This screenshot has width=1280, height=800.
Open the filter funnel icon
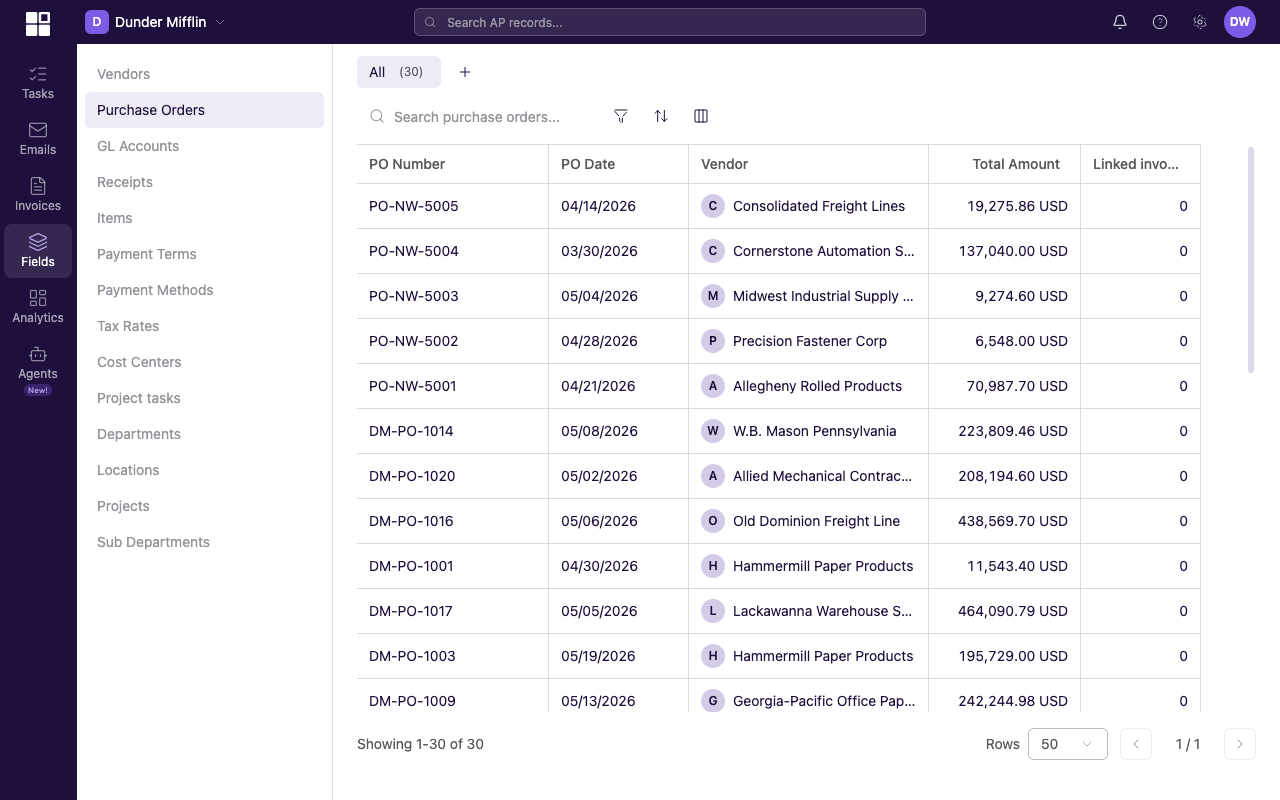point(621,116)
